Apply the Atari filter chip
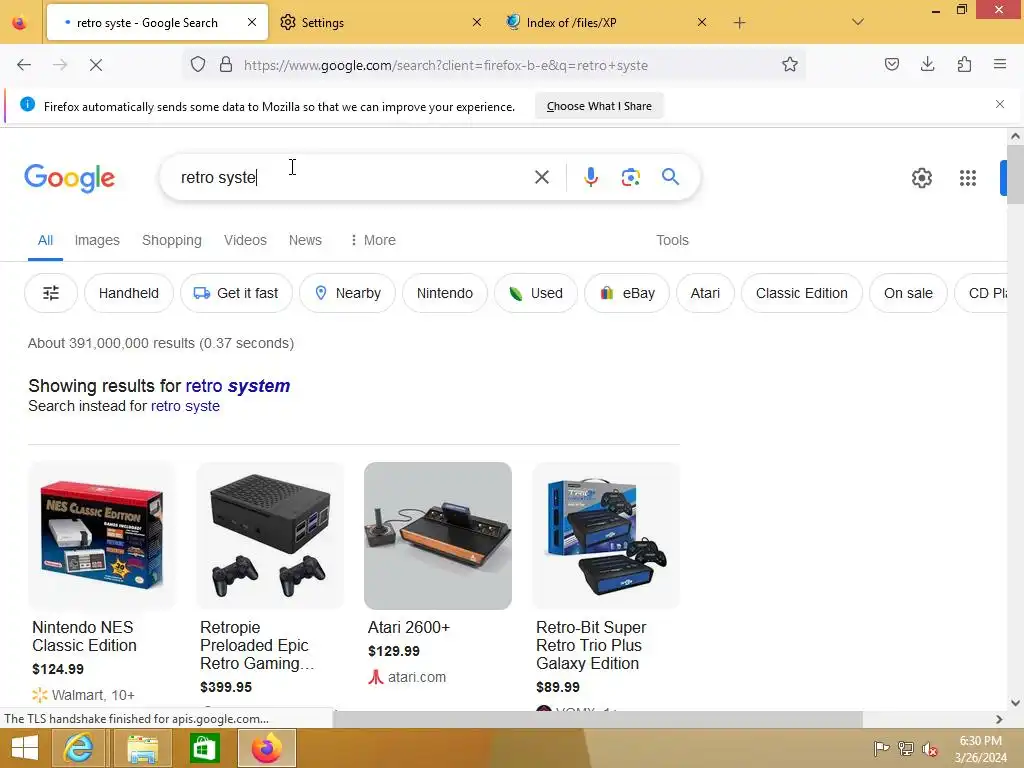 705,293
